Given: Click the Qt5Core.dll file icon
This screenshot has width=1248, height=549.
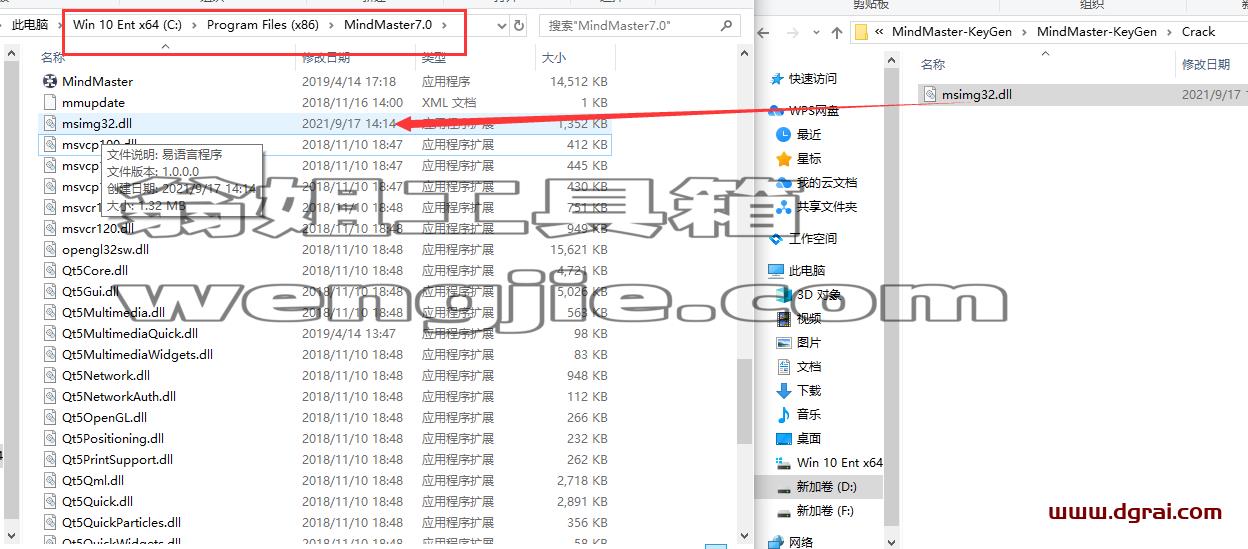Looking at the screenshot, I should tap(50, 270).
